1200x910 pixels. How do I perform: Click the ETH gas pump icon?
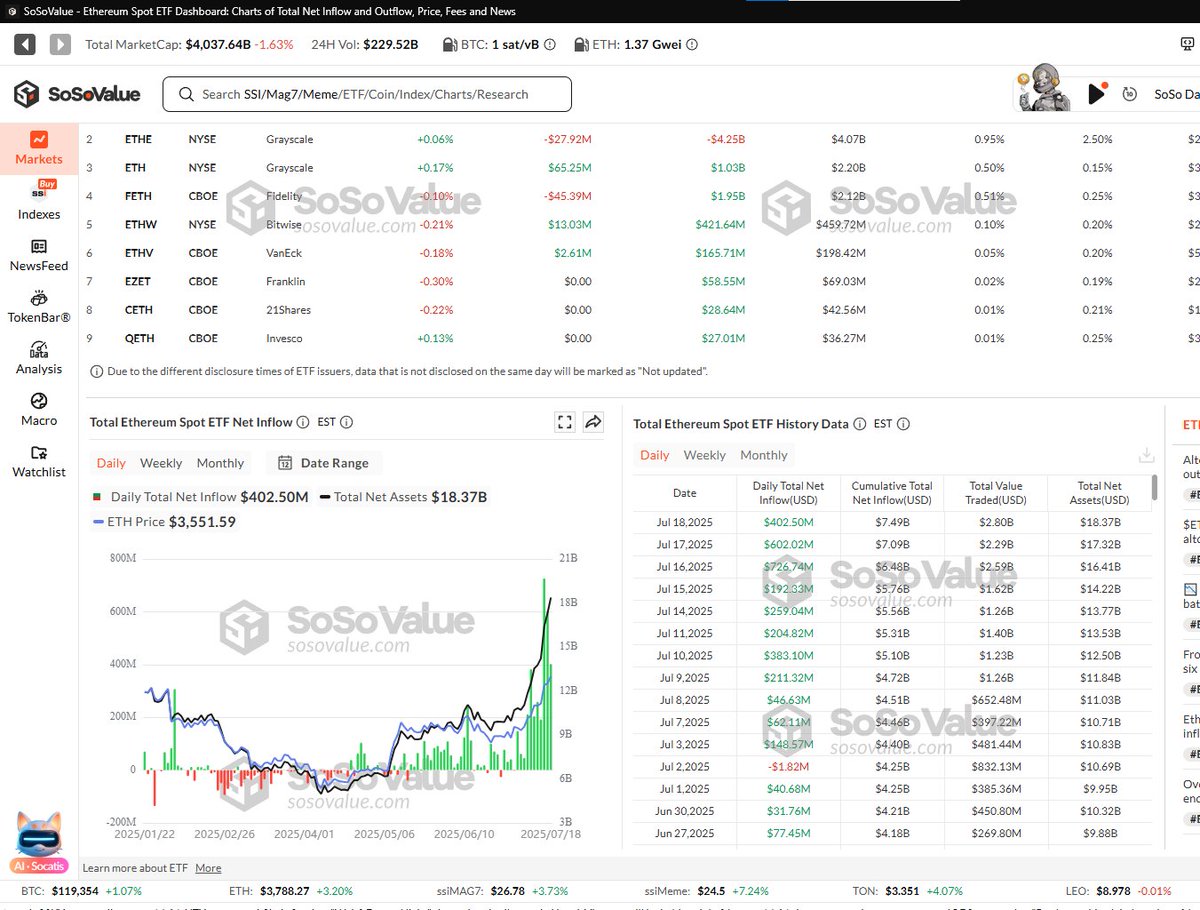tap(582, 45)
